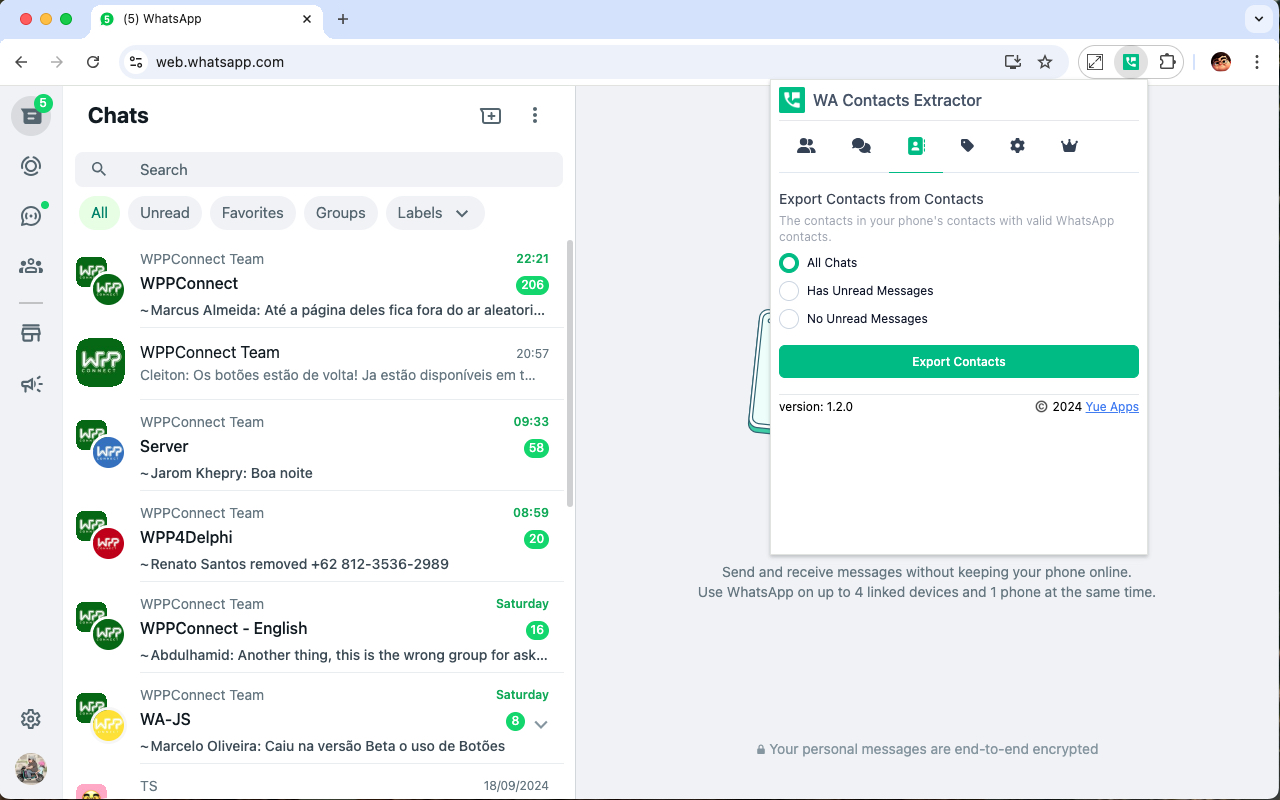Open the Chrome three-dot menu
This screenshot has height=800, width=1280.
pos(1257,62)
